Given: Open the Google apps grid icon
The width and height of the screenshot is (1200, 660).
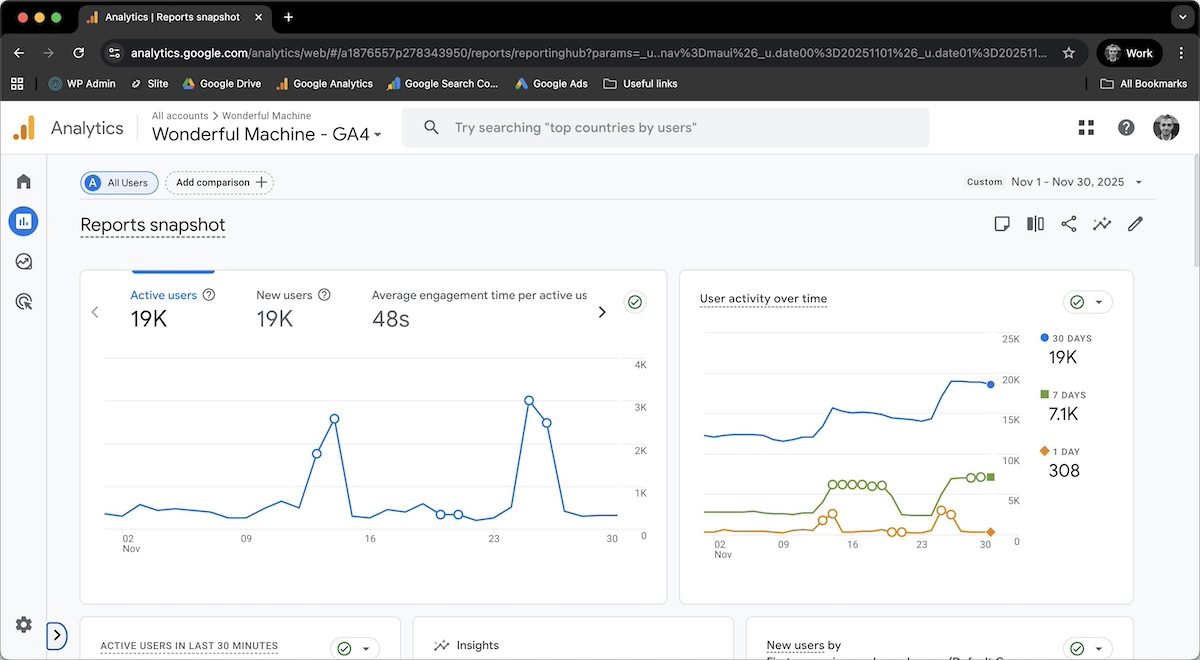Looking at the screenshot, I should click(x=1087, y=127).
